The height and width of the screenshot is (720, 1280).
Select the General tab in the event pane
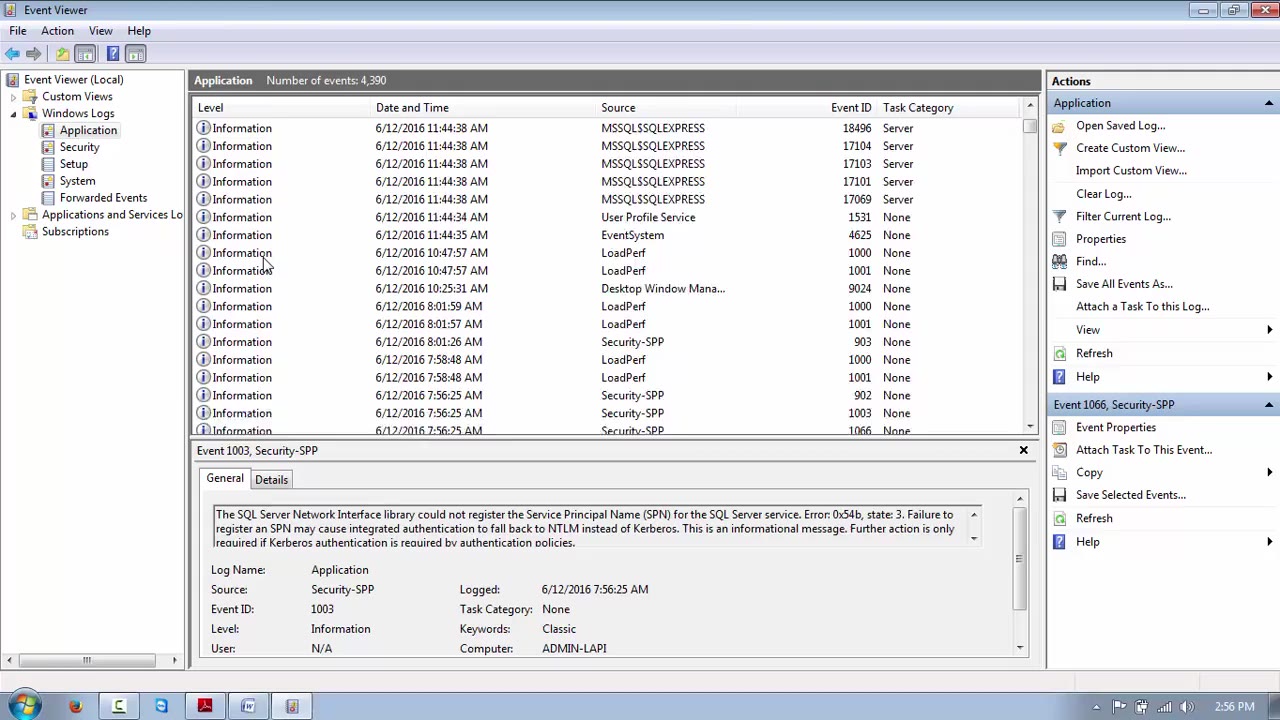click(x=225, y=479)
